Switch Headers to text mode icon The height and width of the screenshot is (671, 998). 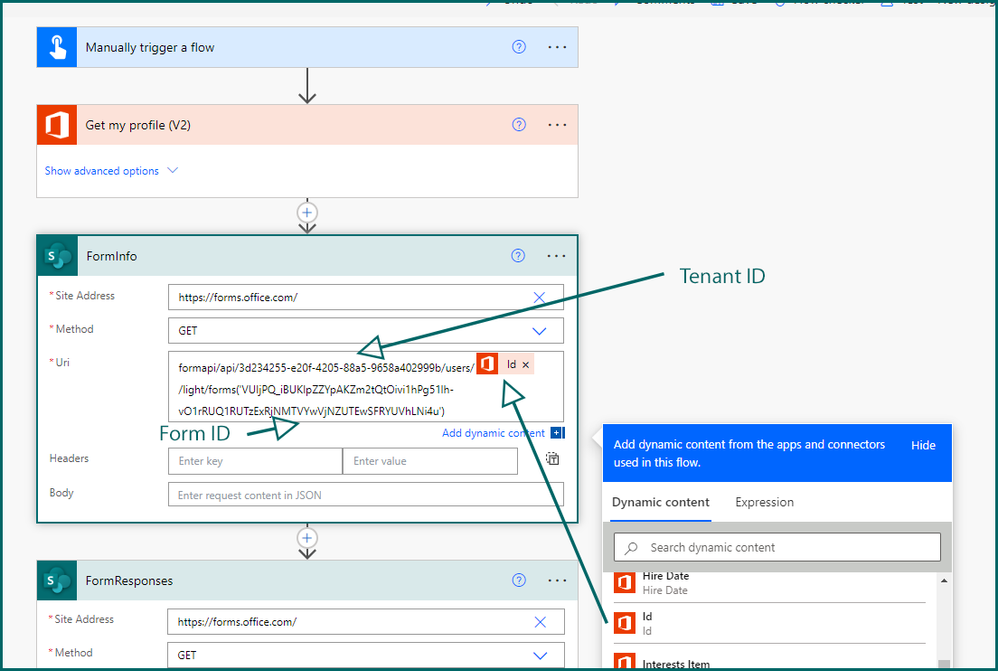pyautogui.click(x=552, y=458)
